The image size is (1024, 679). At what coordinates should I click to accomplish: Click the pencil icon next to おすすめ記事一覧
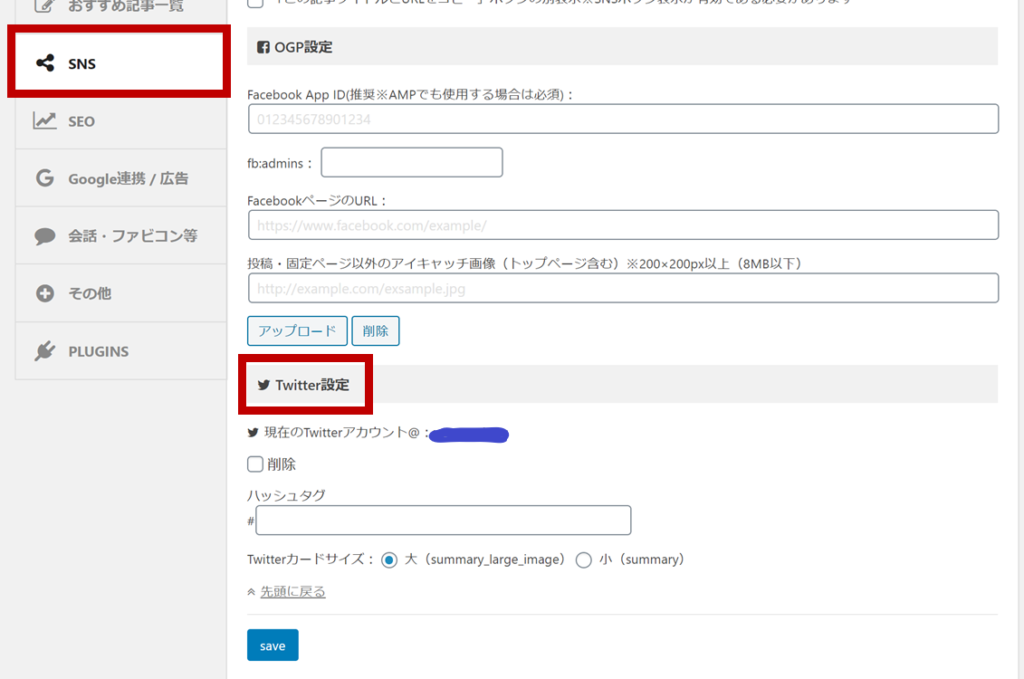click(x=44, y=7)
